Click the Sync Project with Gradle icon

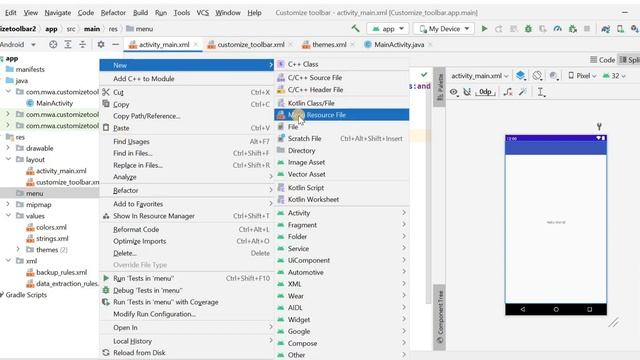pos(606,29)
